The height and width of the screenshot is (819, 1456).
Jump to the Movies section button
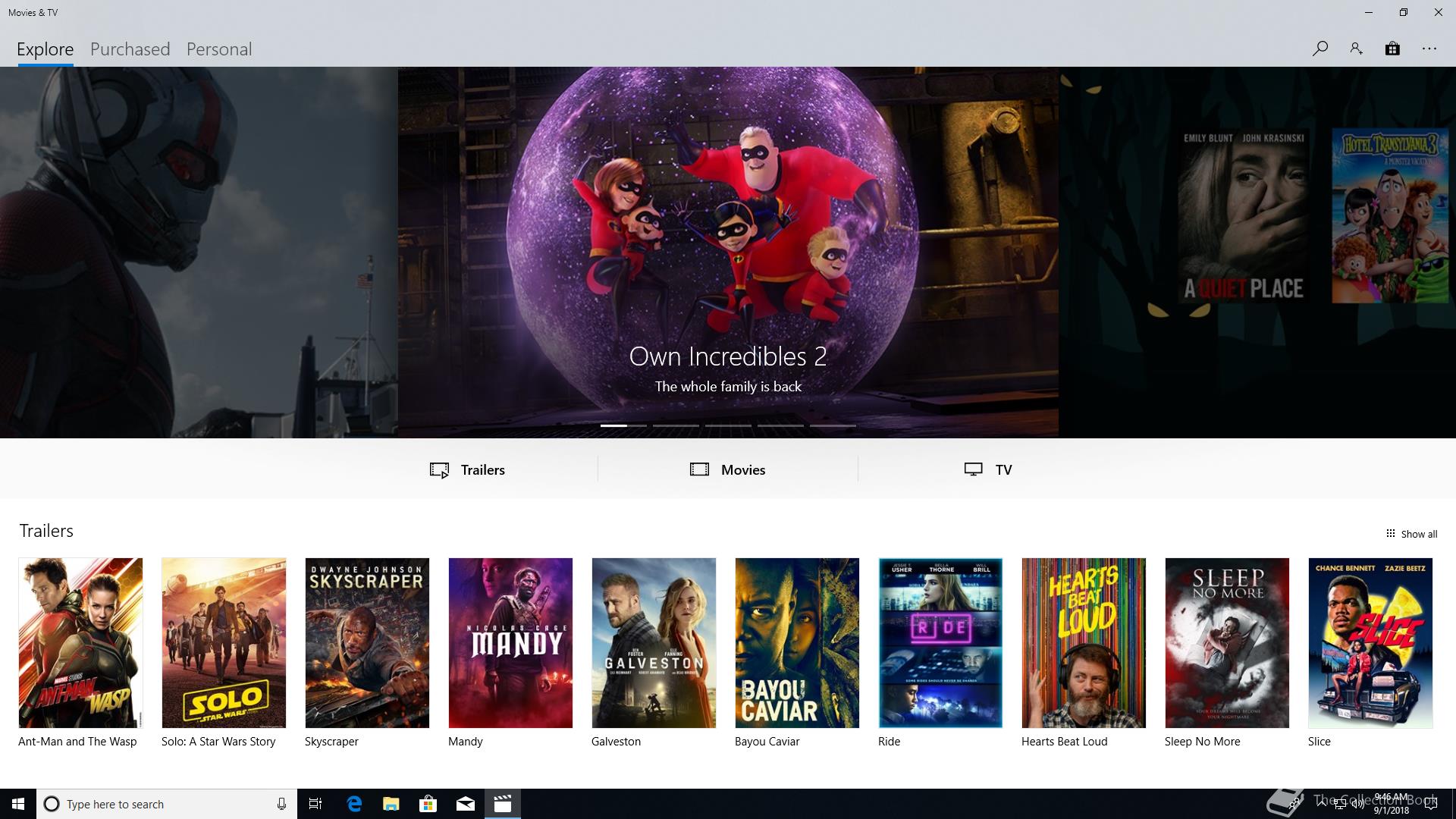tap(728, 469)
